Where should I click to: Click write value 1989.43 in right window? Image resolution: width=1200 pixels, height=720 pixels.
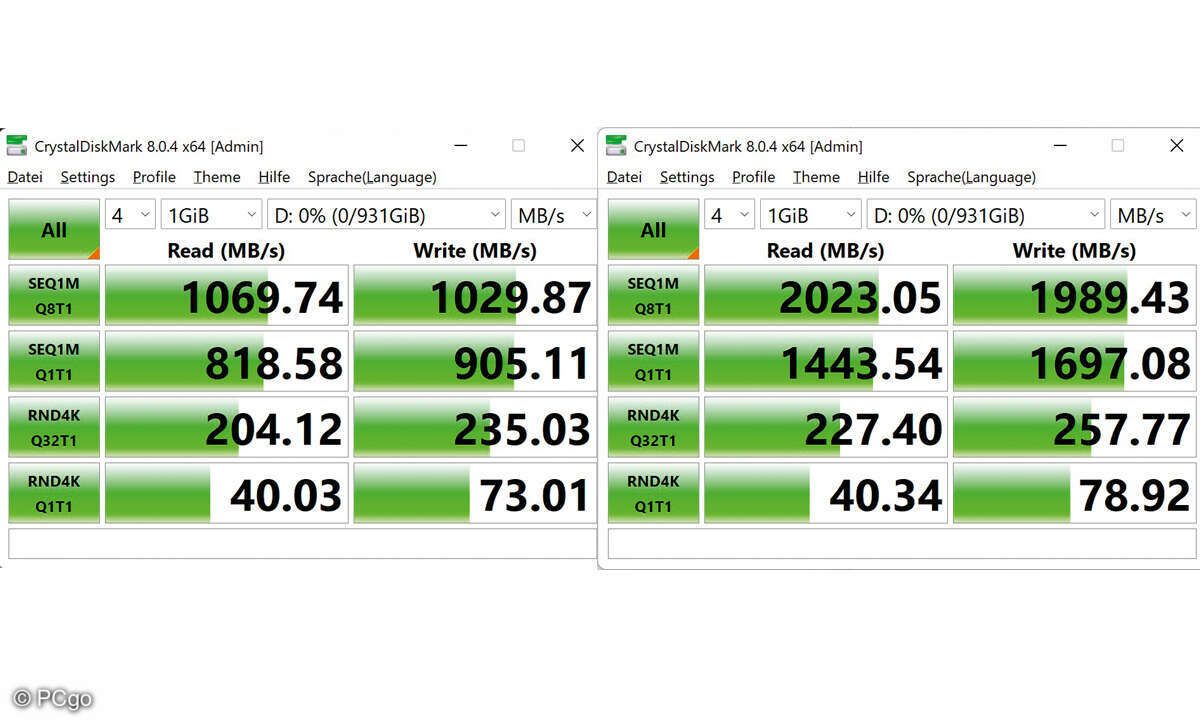1074,296
